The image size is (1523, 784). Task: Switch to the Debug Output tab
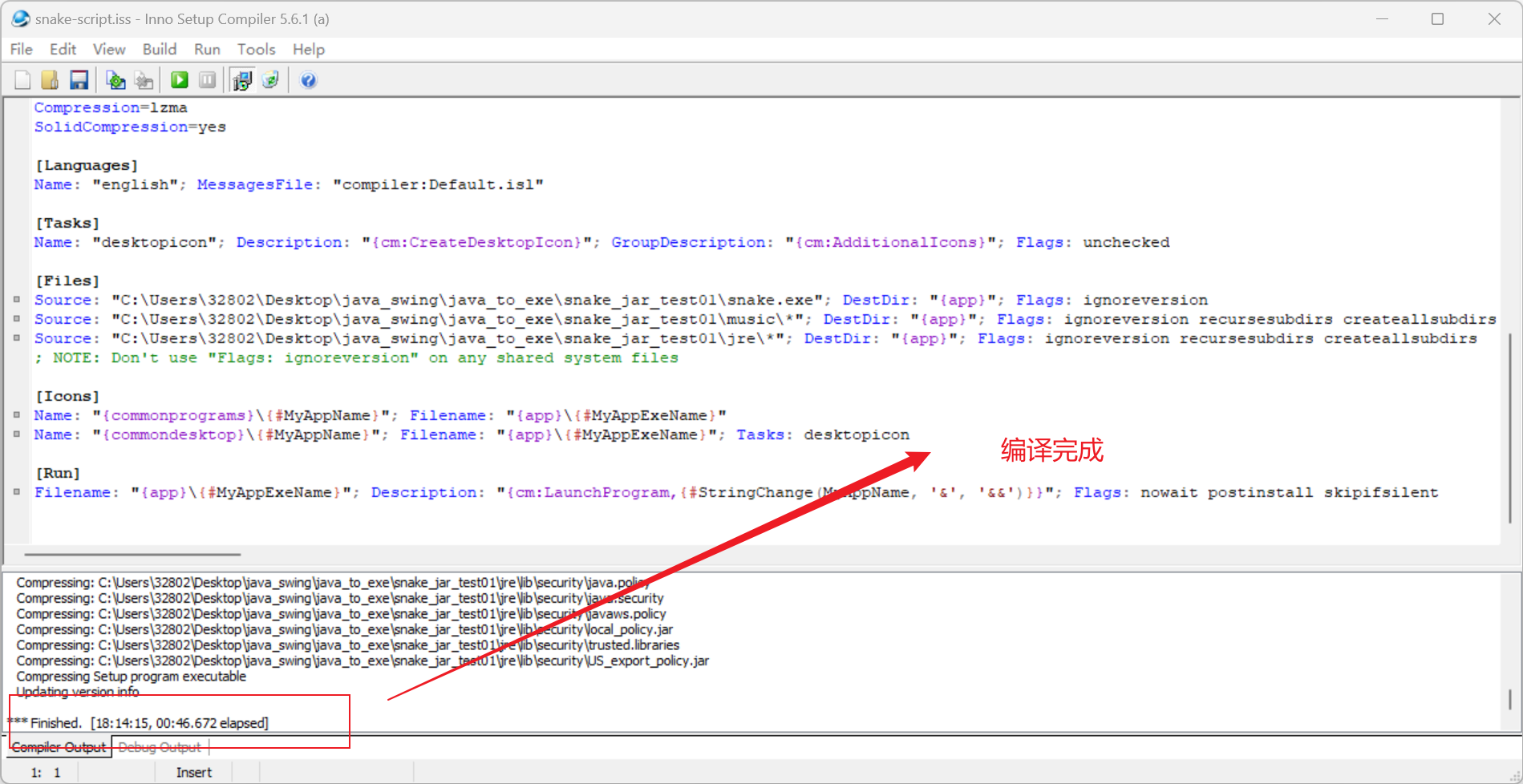160,747
